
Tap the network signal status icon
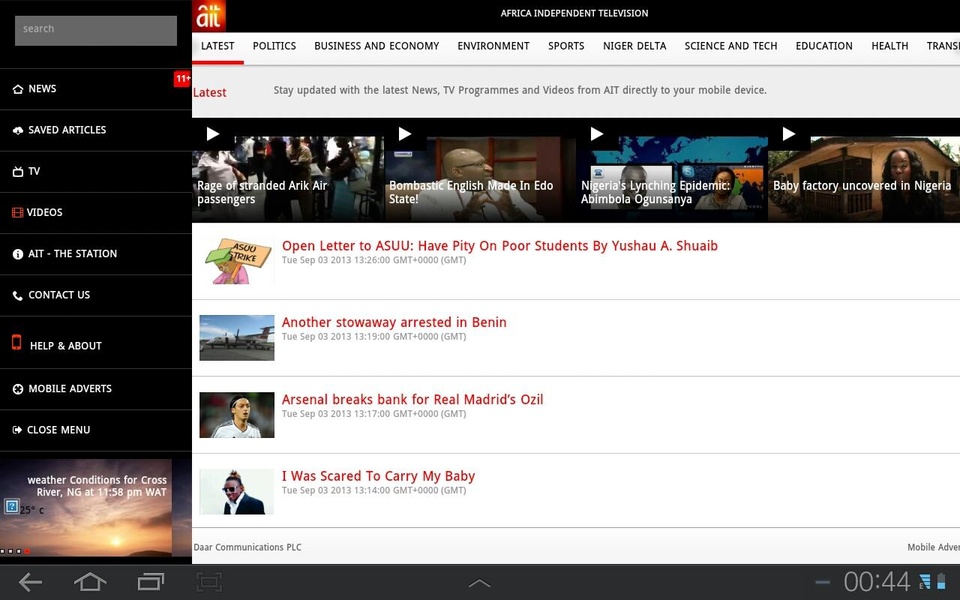coord(924,581)
